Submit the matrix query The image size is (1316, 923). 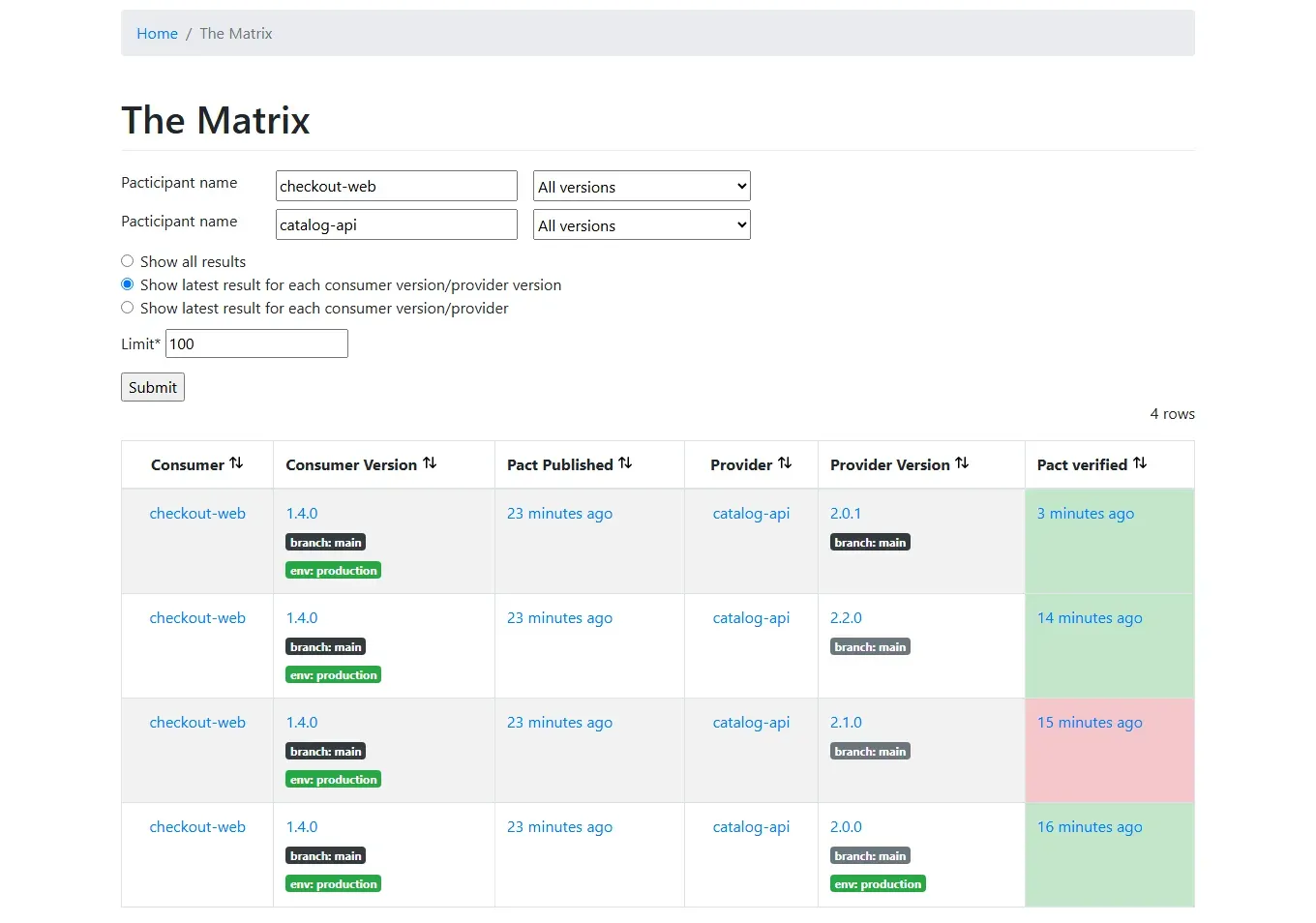coord(153,387)
